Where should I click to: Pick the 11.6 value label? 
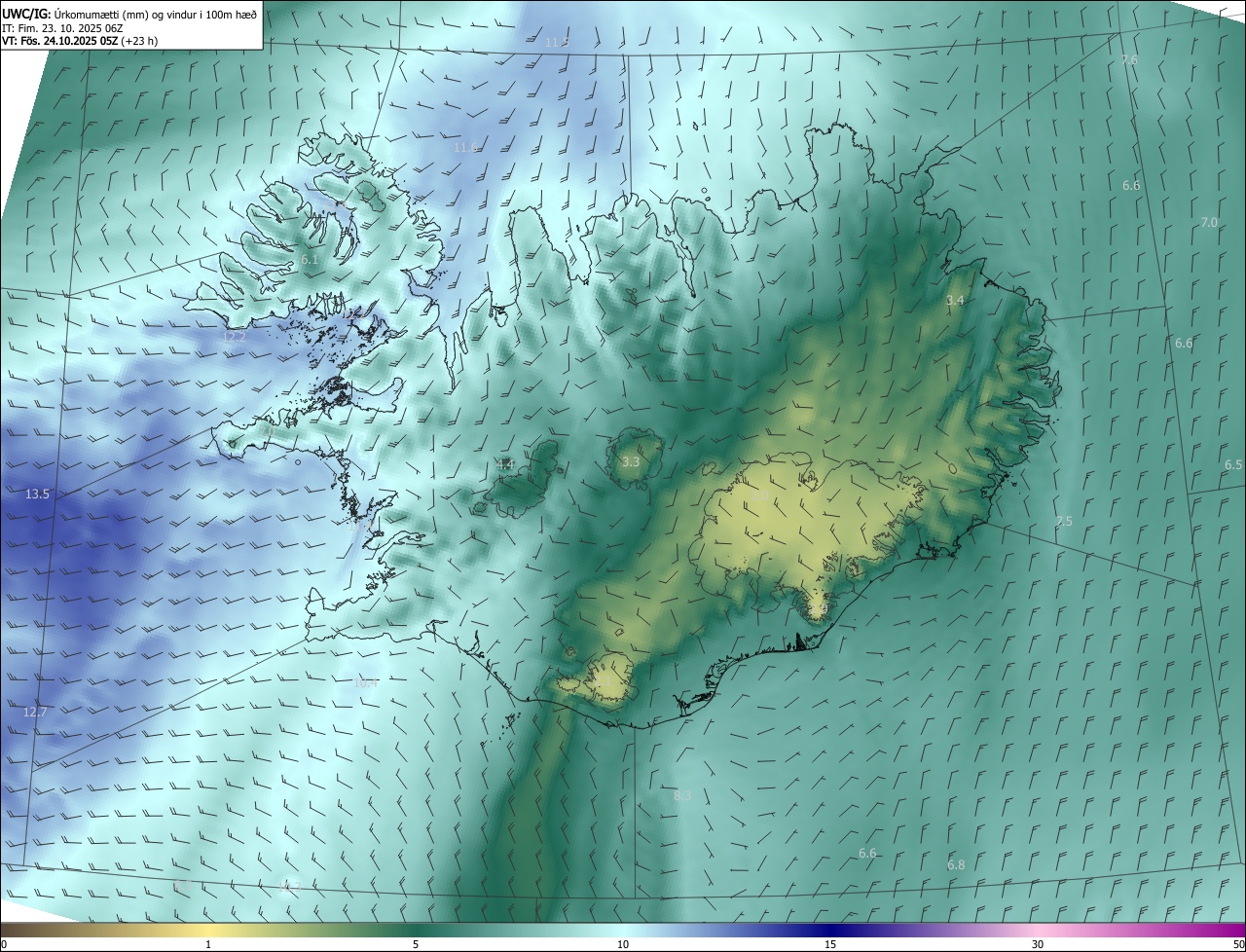point(465,147)
